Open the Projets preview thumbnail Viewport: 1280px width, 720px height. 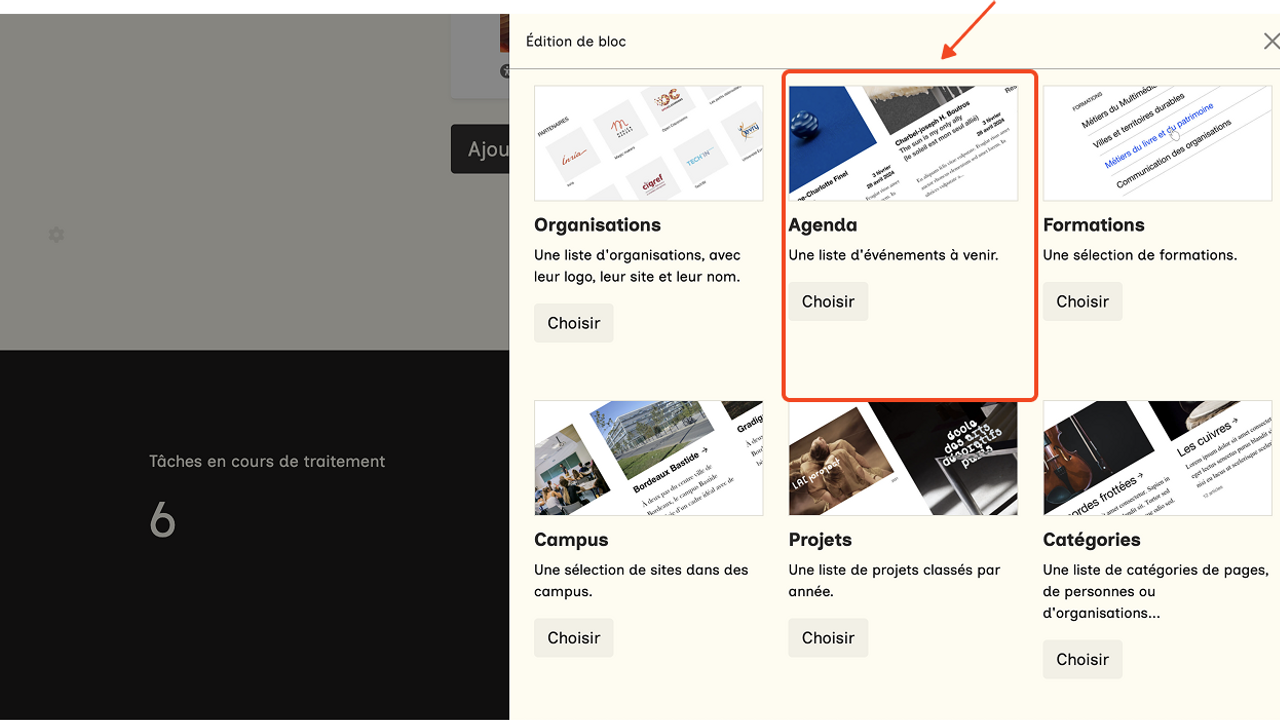point(902,458)
